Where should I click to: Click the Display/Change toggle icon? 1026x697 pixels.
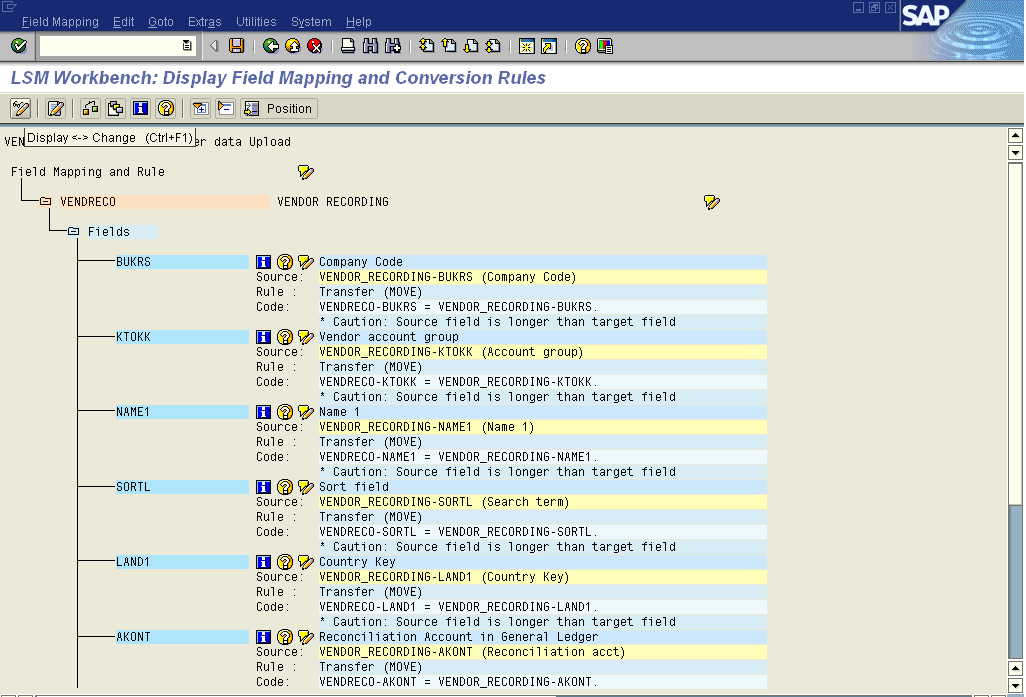pyautogui.click(x=20, y=108)
